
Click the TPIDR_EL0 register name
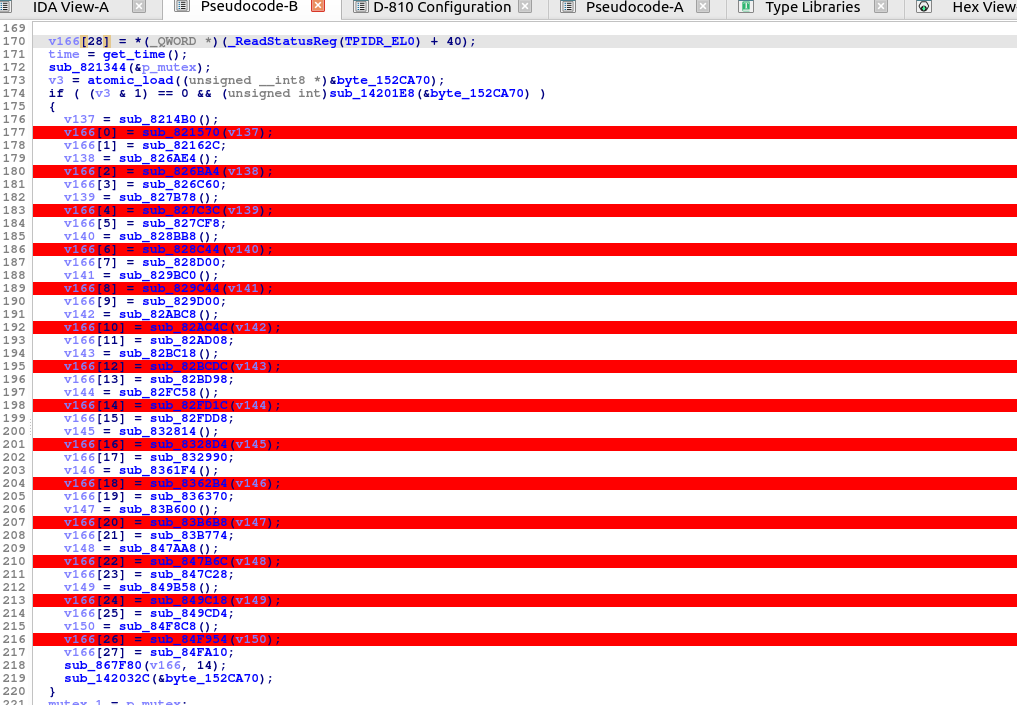click(382, 42)
